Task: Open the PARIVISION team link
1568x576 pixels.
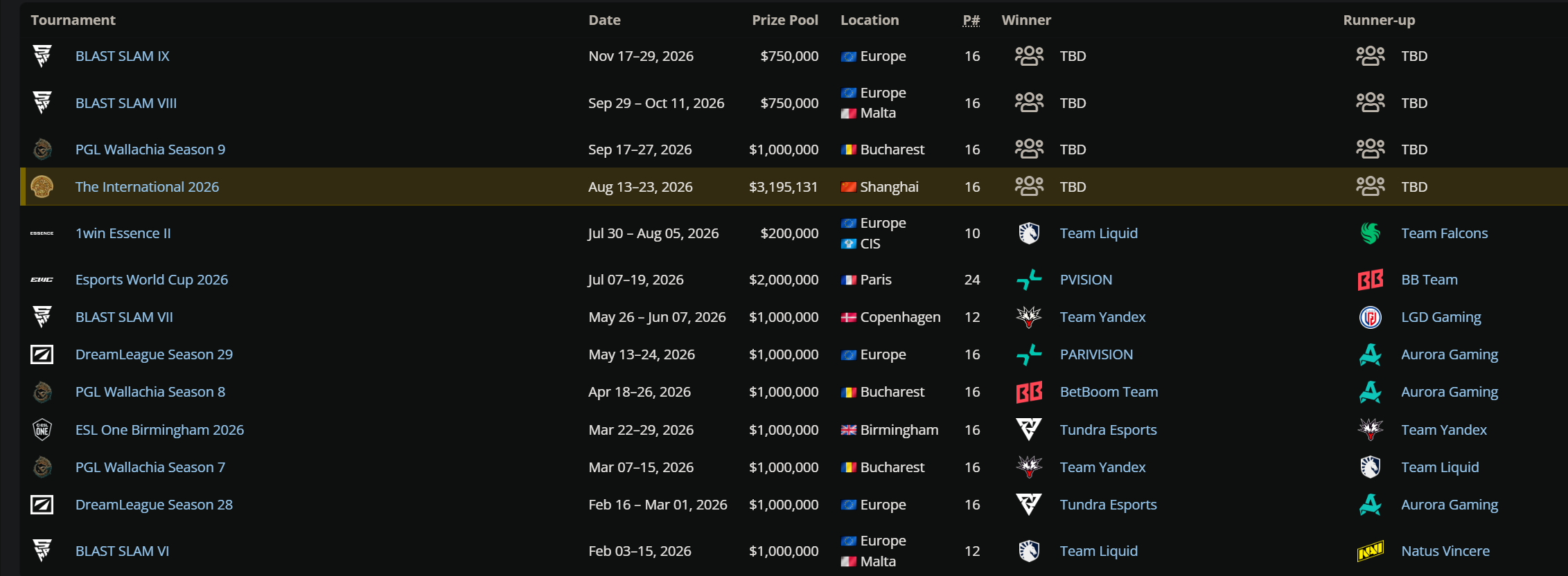Action: coord(1096,354)
